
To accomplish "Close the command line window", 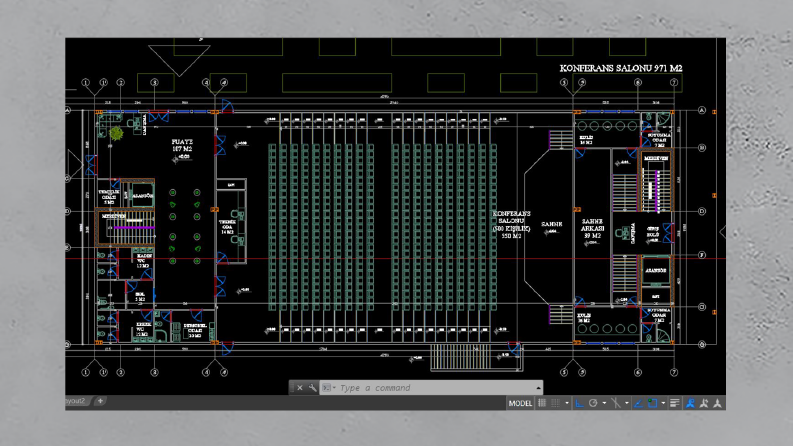I will click(300, 388).
